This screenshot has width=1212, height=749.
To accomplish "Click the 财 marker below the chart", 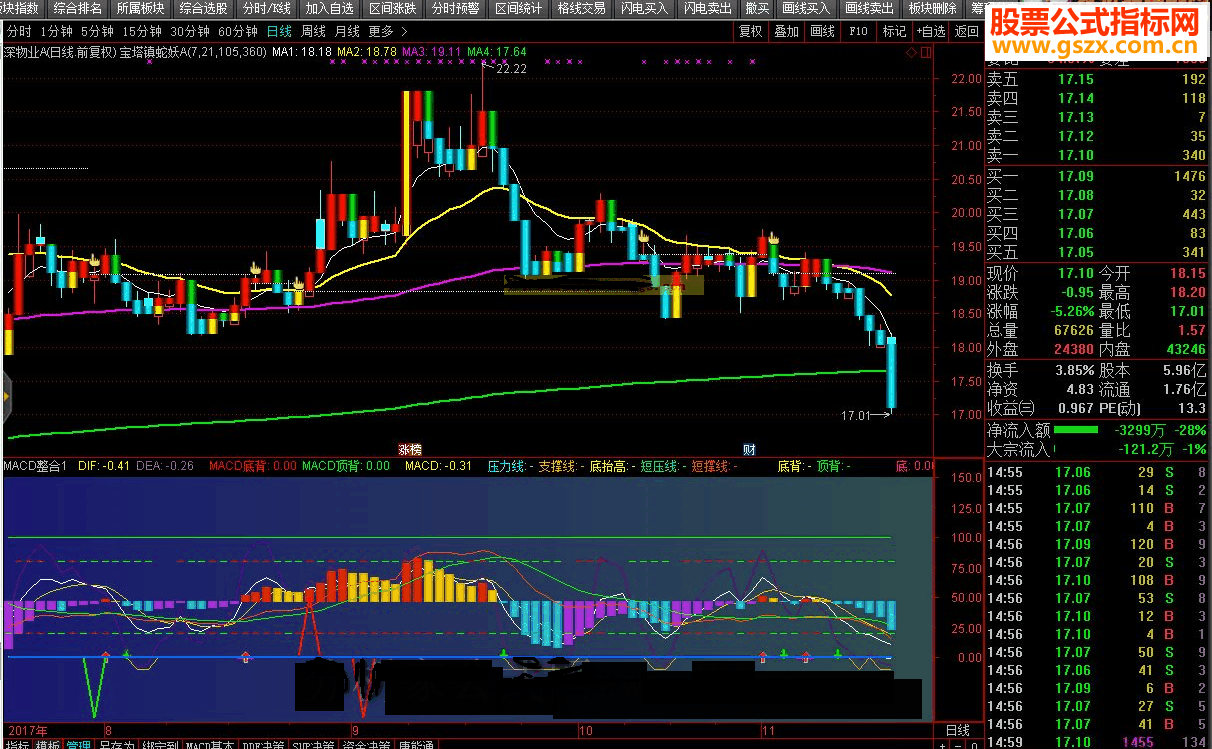I will click(748, 449).
